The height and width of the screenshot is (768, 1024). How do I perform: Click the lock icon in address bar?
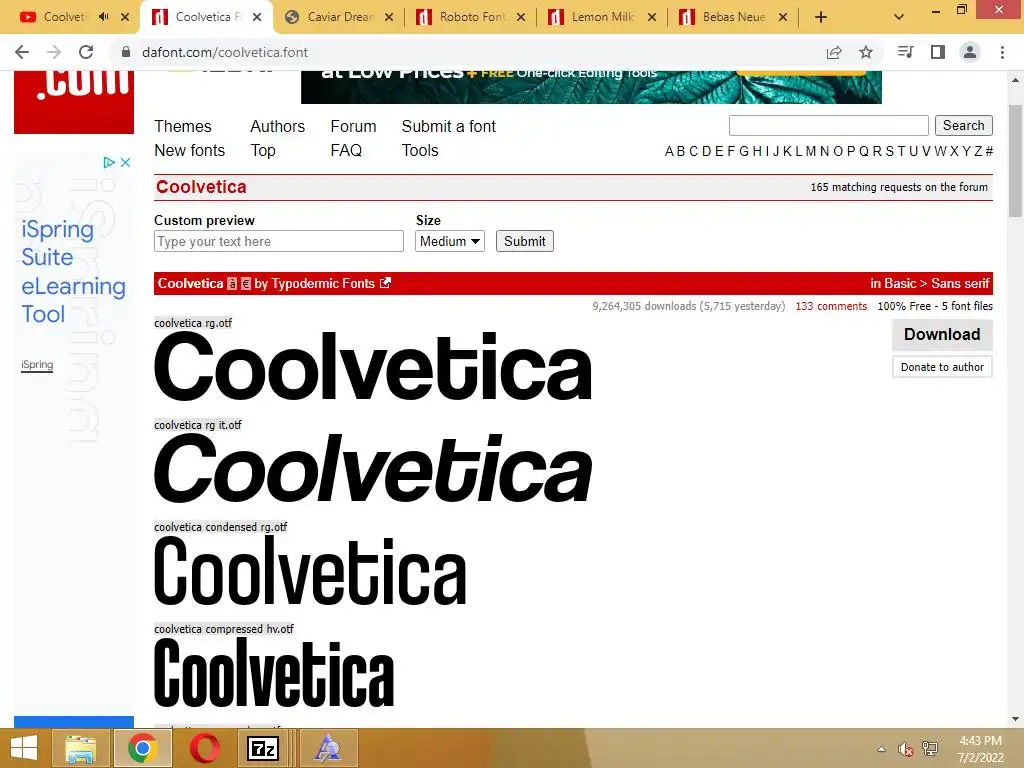[x=126, y=52]
